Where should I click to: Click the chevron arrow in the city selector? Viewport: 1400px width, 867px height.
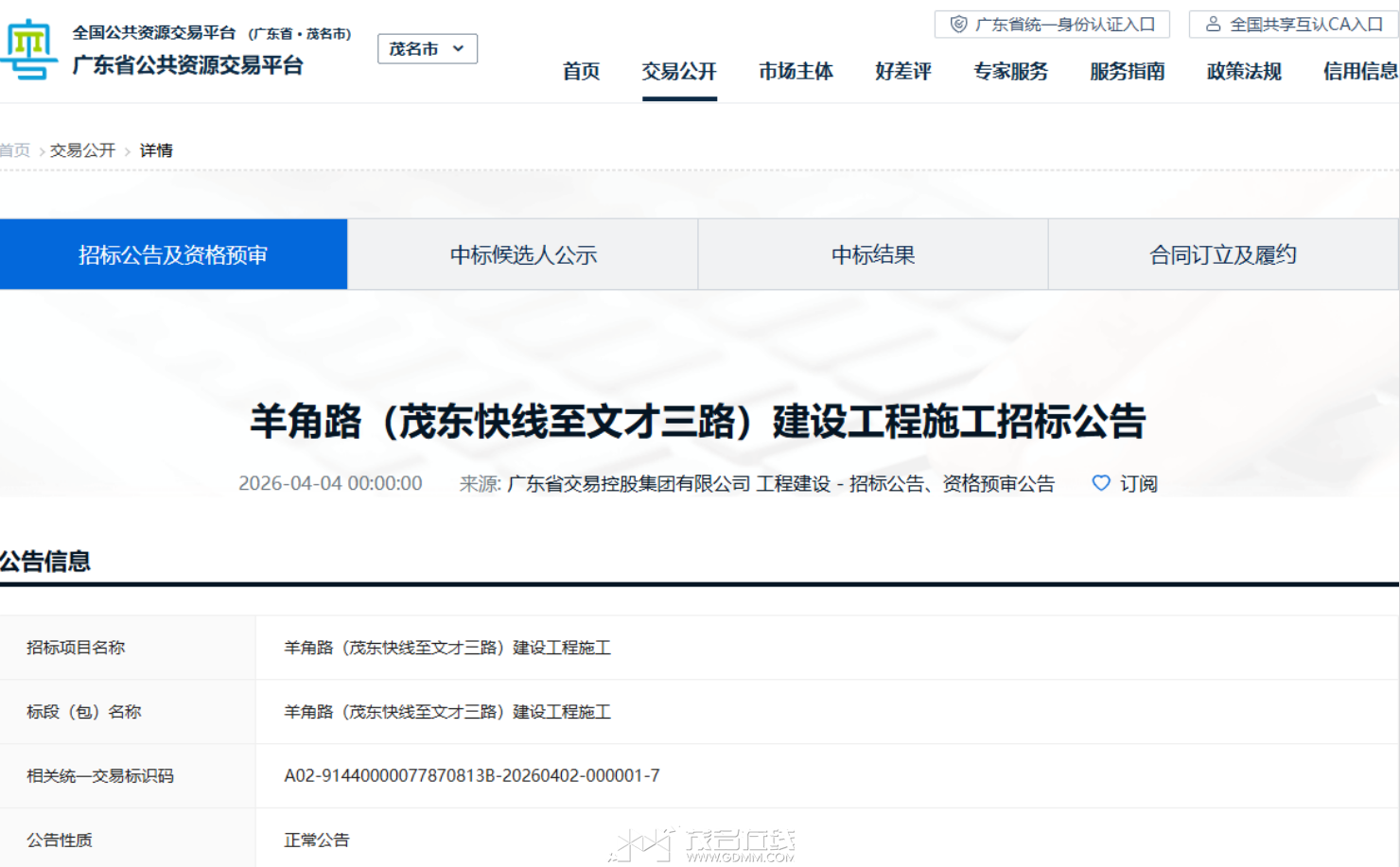[459, 49]
